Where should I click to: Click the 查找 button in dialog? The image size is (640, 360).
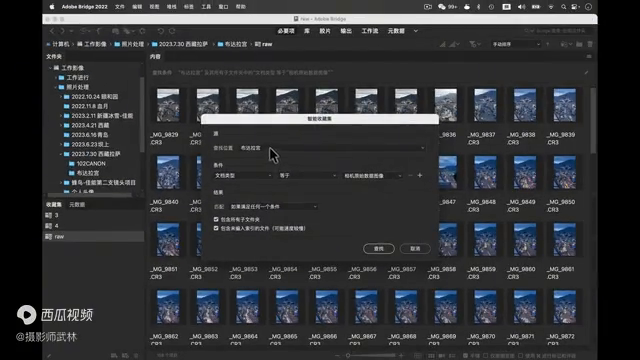[379, 249]
